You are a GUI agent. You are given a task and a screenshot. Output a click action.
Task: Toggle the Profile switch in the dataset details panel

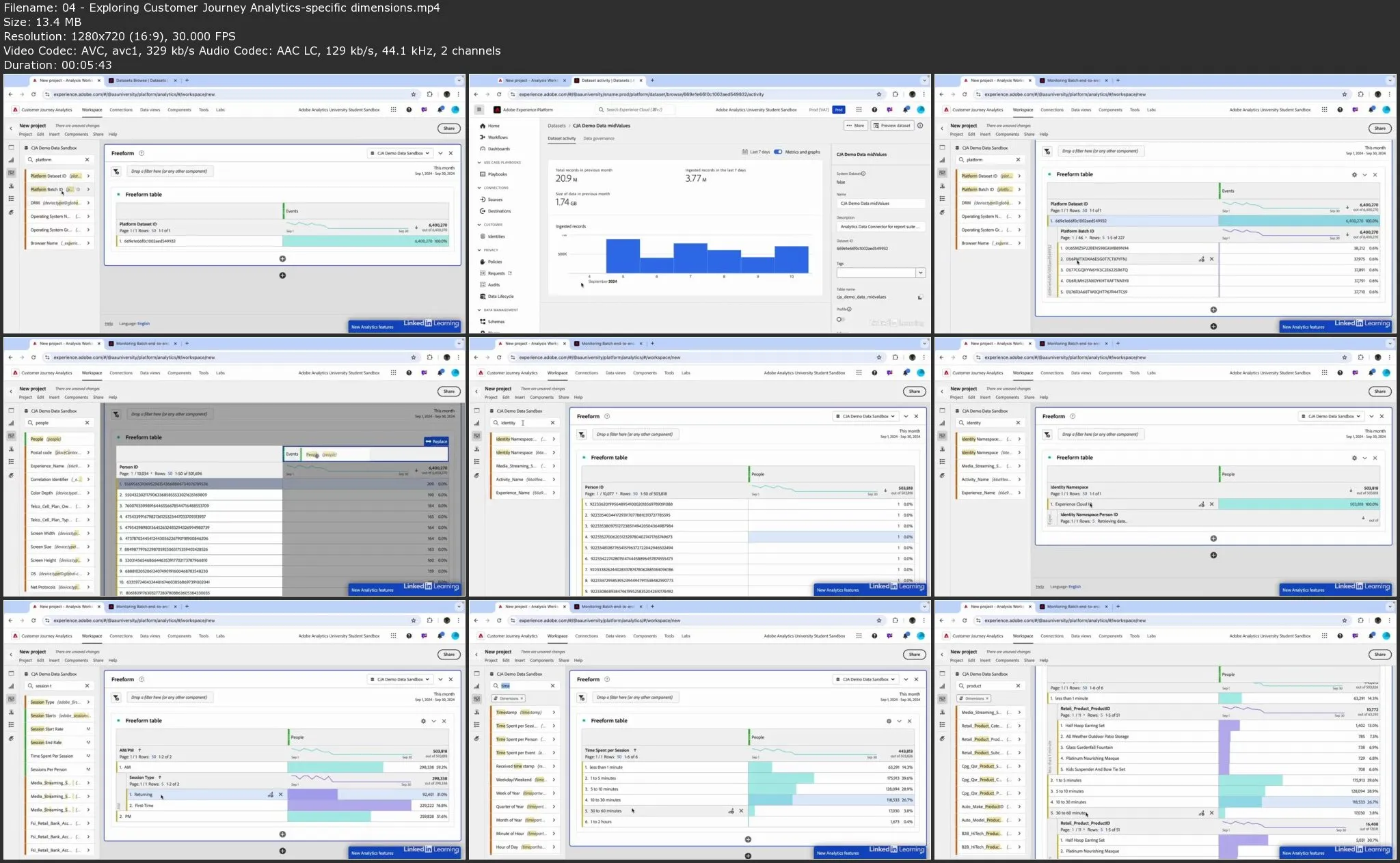(x=840, y=319)
